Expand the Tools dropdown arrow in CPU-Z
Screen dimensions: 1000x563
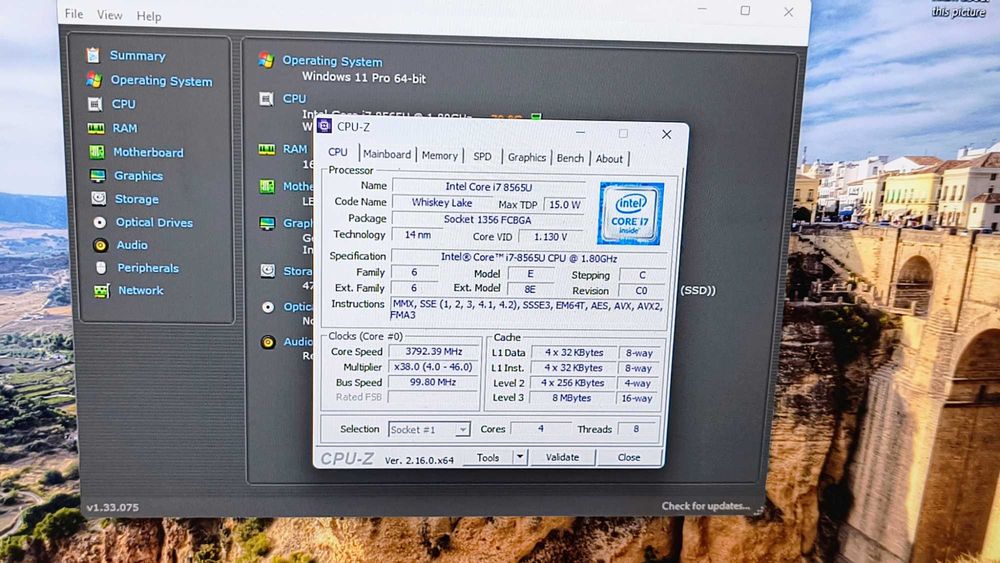tap(520, 457)
